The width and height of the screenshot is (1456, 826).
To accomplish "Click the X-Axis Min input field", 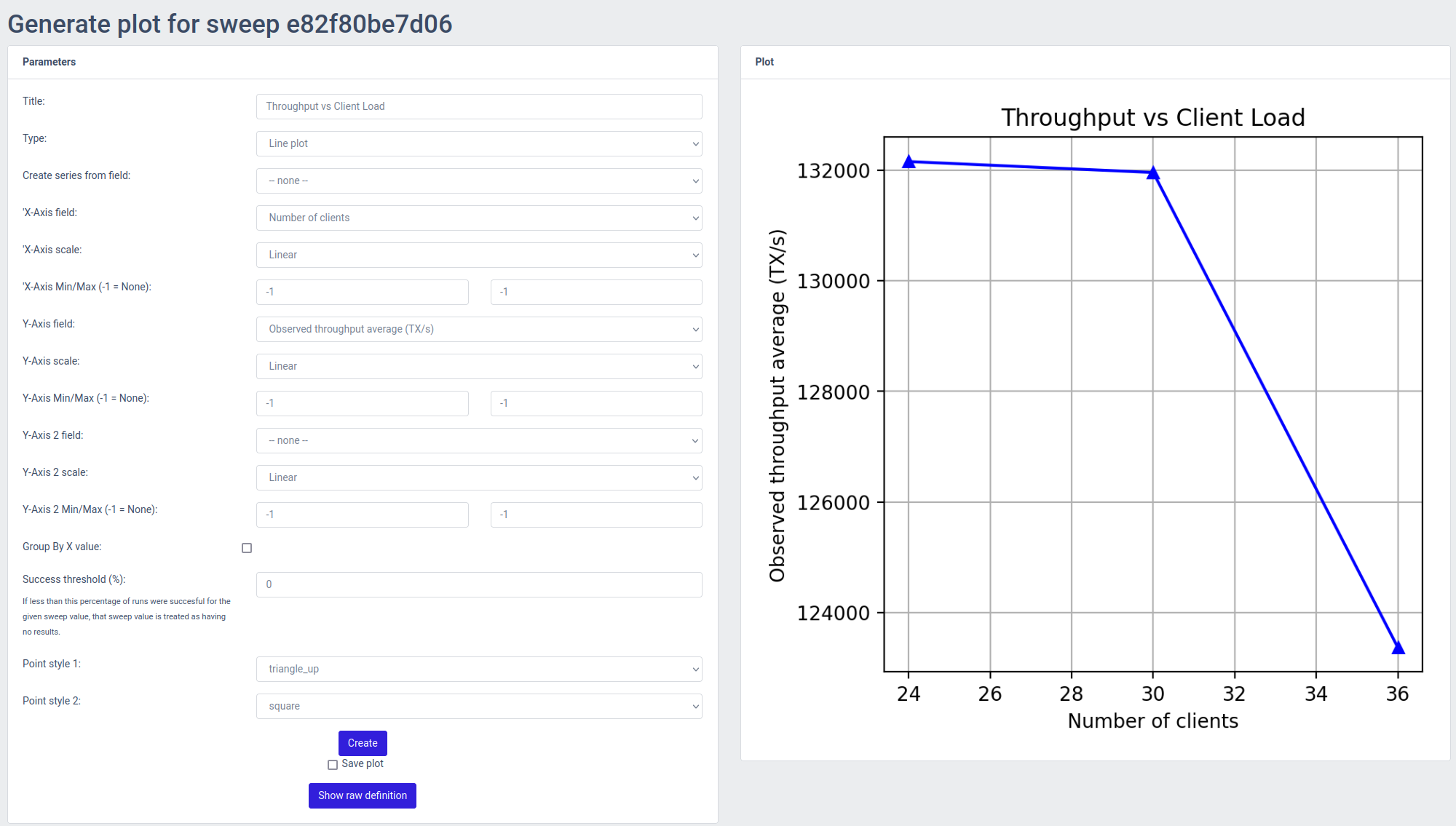I will pyautogui.click(x=362, y=292).
